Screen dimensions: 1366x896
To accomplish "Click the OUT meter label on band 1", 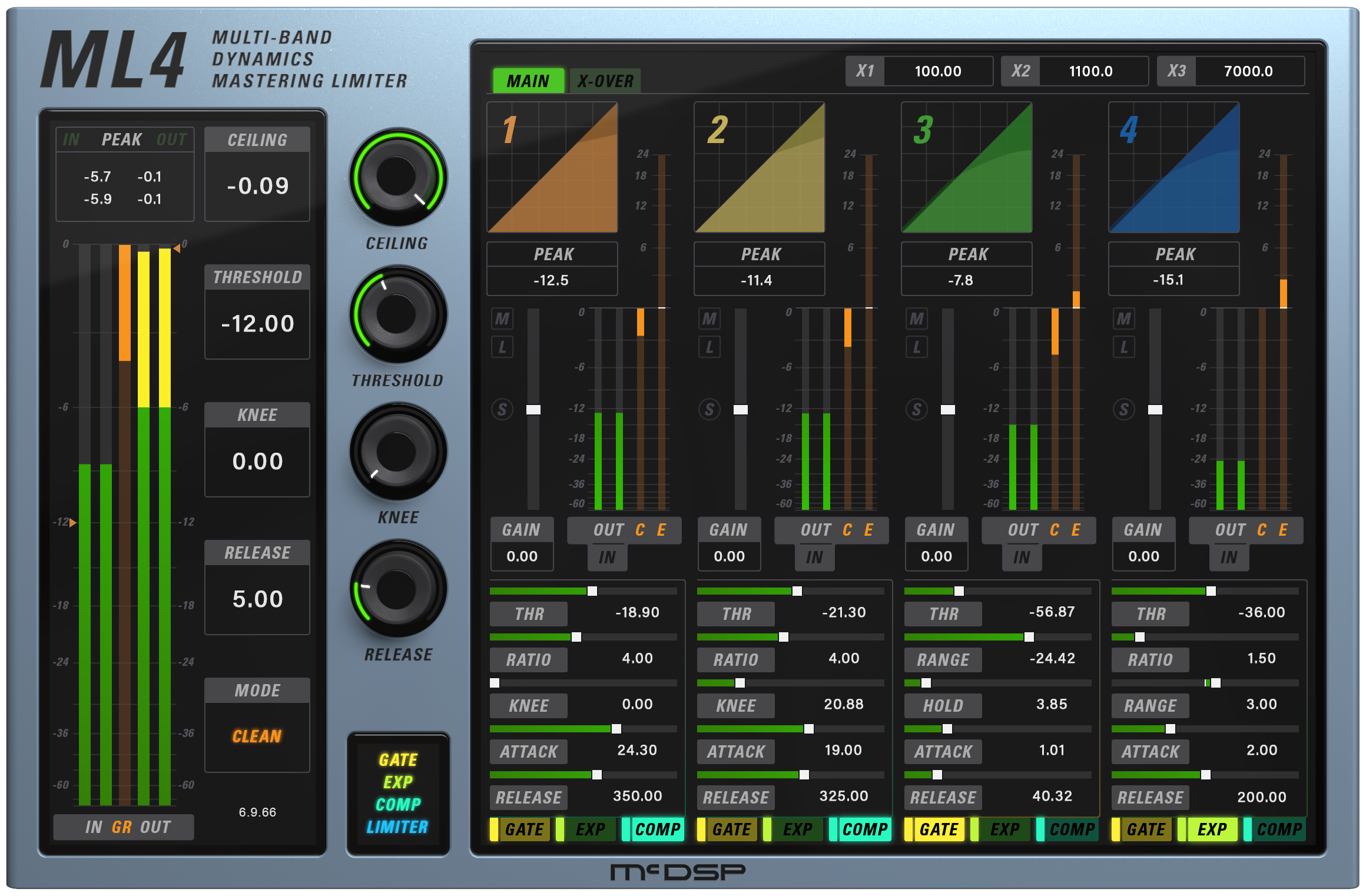I will pos(611,530).
